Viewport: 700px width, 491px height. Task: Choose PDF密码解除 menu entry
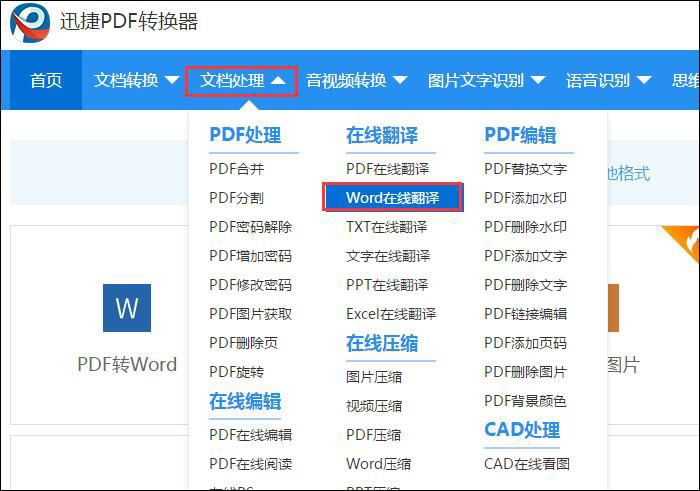(251, 227)
